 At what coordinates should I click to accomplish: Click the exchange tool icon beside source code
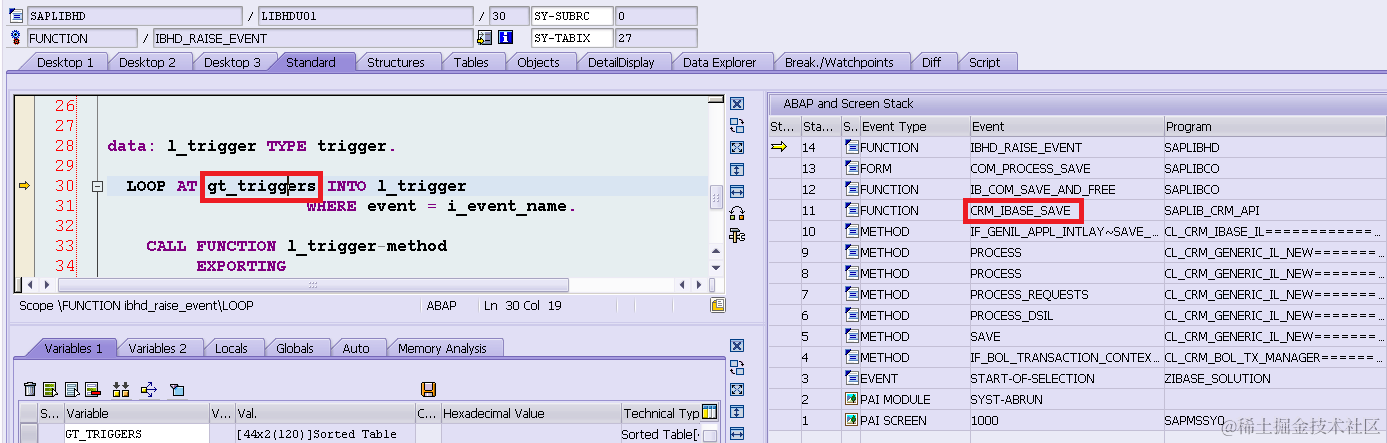[x=737, y=126]
